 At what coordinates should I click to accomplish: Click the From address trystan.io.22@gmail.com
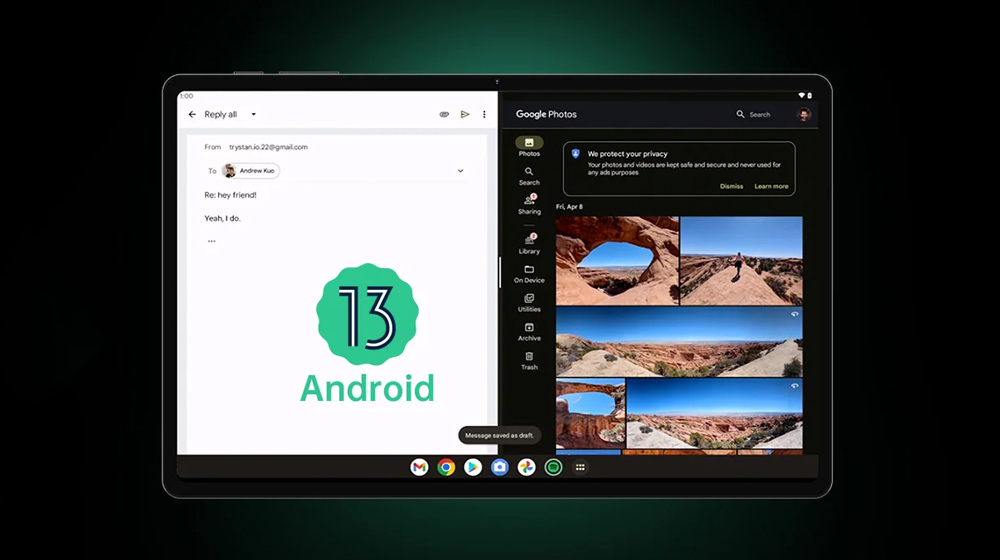point(268,147)
